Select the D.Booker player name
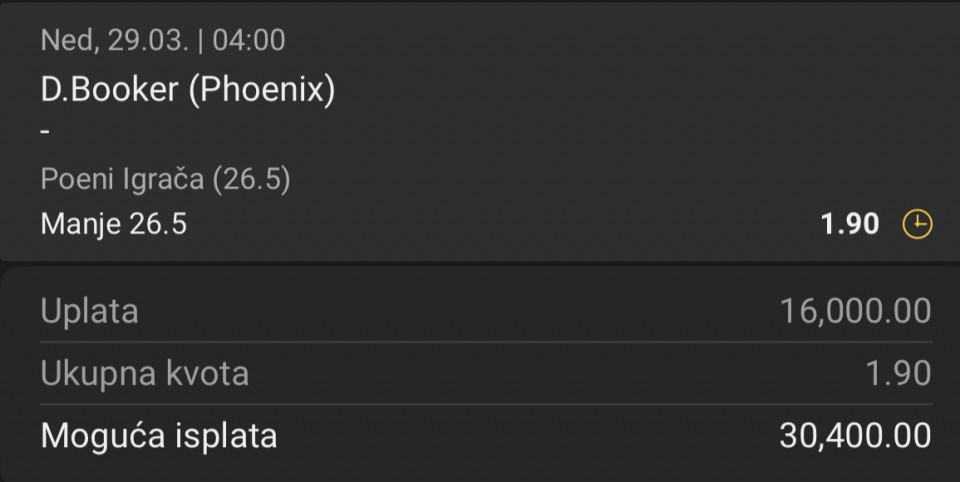 (x=110, y=90)
